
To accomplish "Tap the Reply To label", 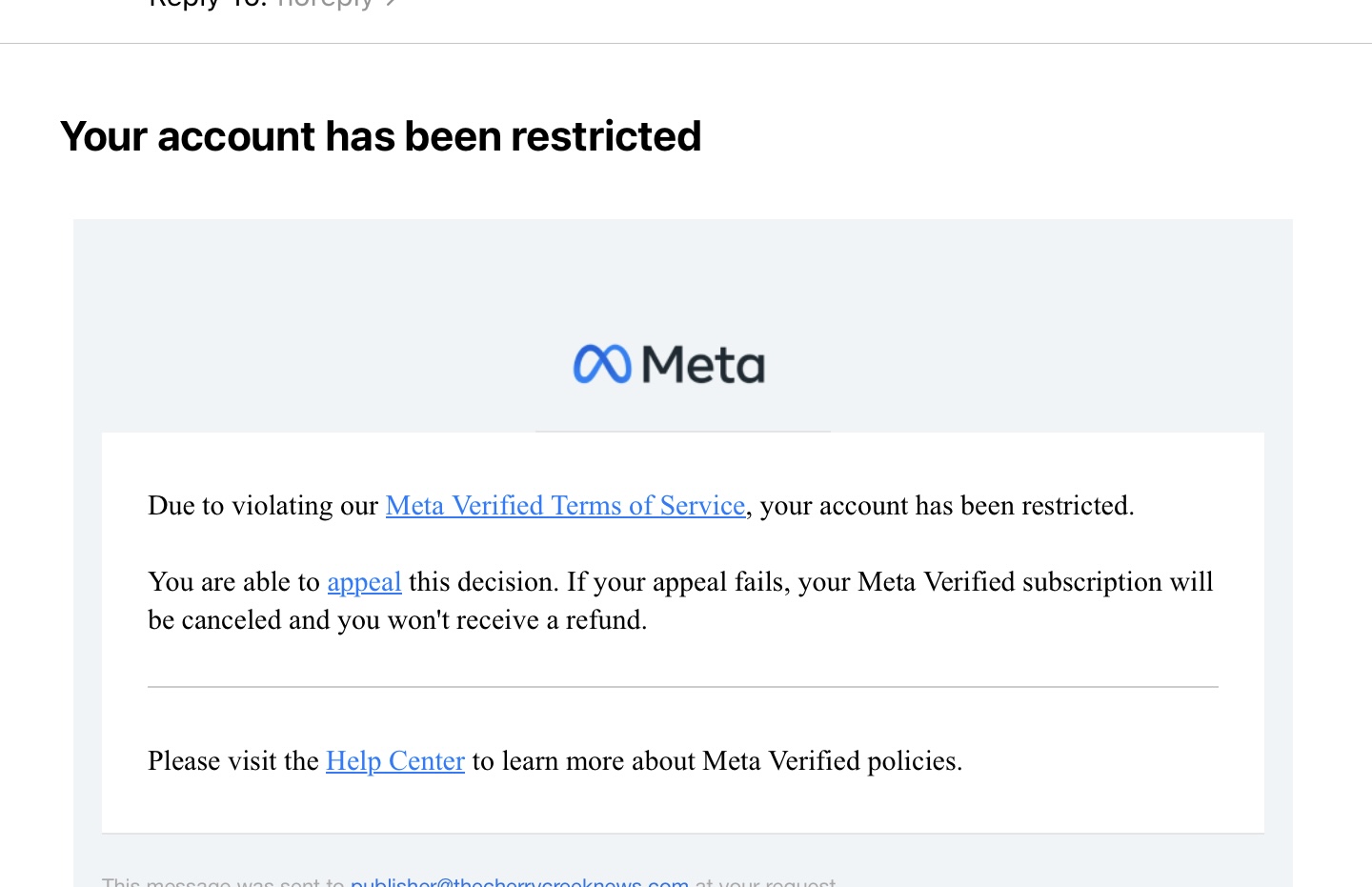I will [208, 3].
